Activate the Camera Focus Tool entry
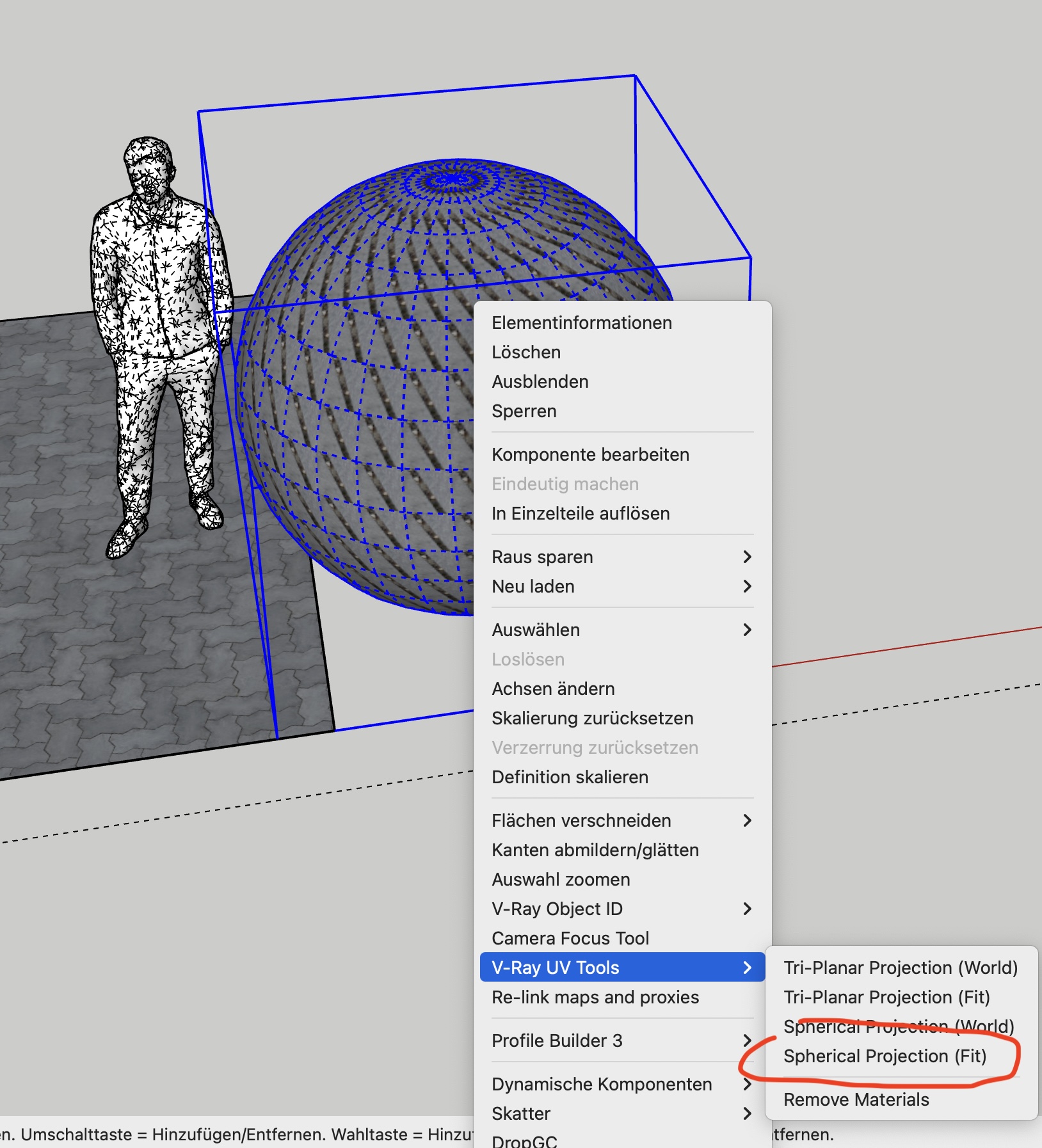The width and height of the screenshot is (1042, 1148). tap(570, 938)
